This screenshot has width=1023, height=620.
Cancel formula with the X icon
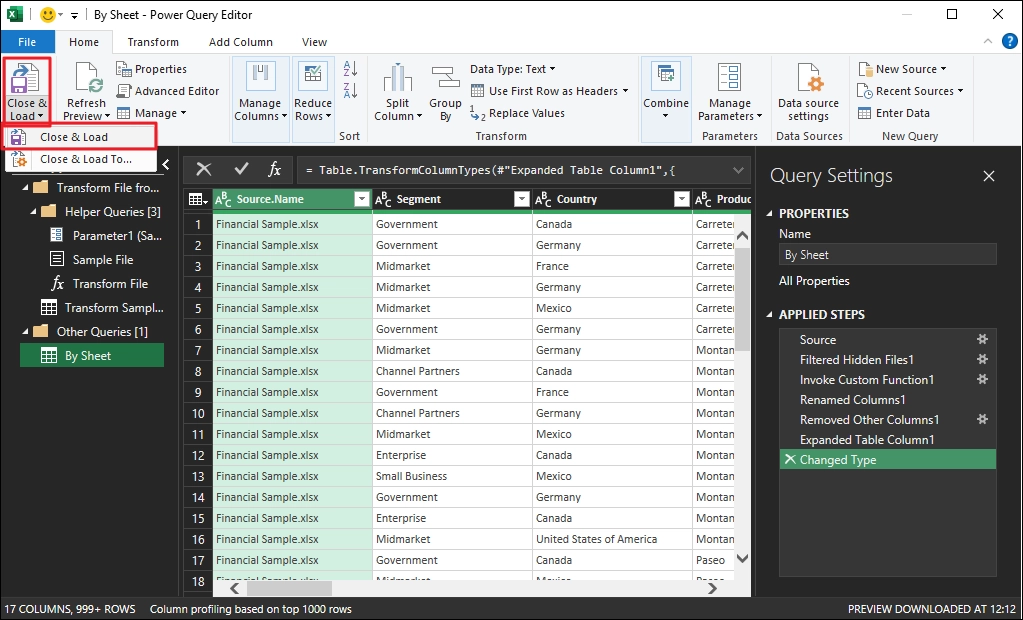(204, 170)
